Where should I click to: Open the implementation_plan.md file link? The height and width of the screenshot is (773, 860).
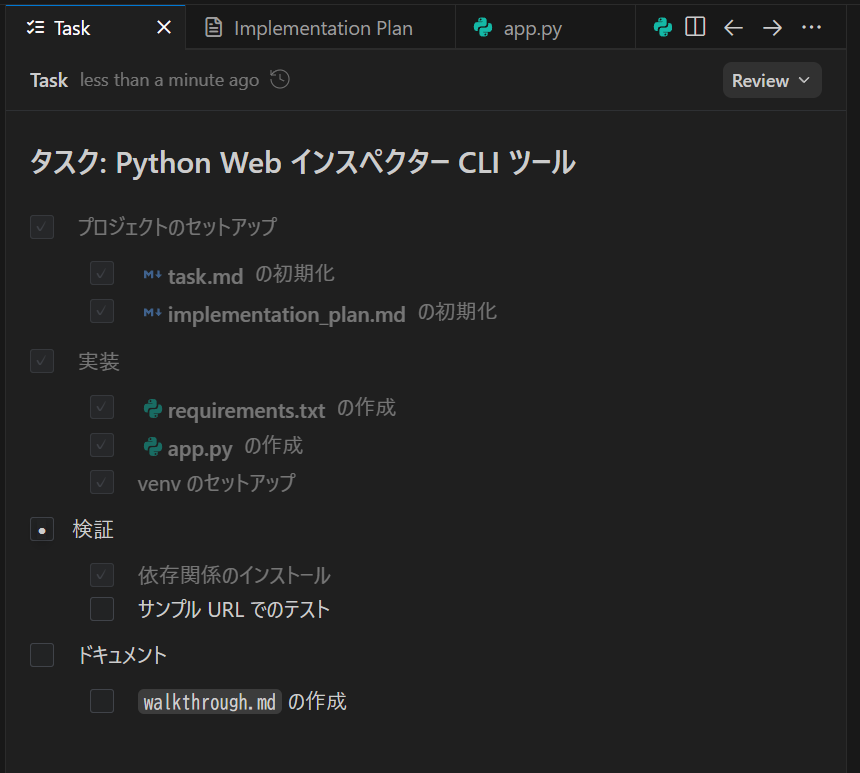[x=286, y=314]
